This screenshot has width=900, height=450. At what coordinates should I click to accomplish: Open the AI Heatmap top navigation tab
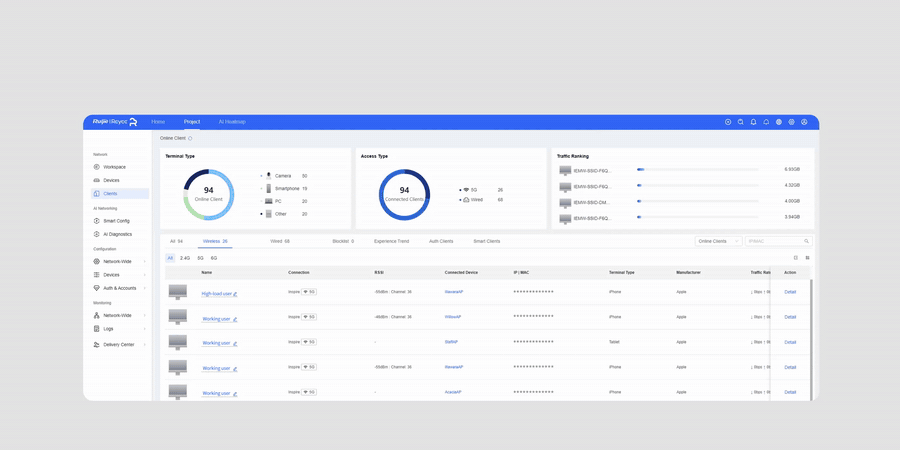[x=232, y=122]
